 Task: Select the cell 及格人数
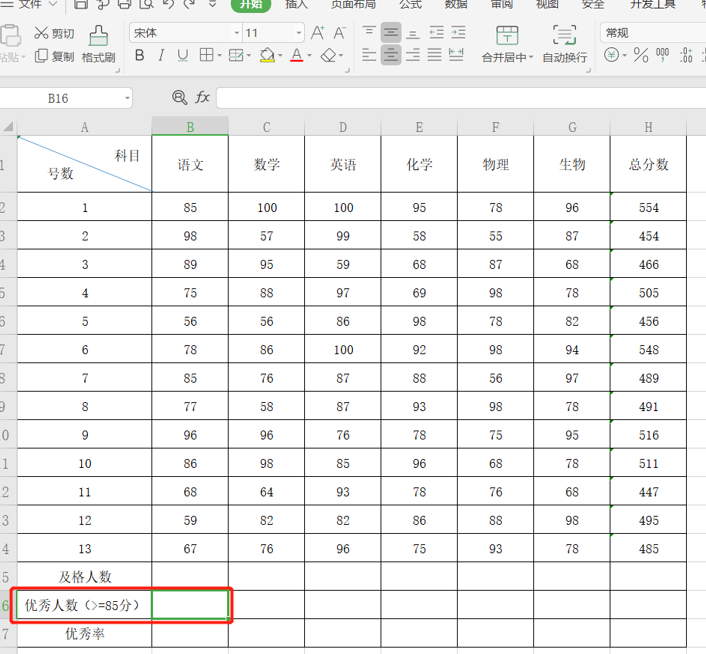point(85,577)
